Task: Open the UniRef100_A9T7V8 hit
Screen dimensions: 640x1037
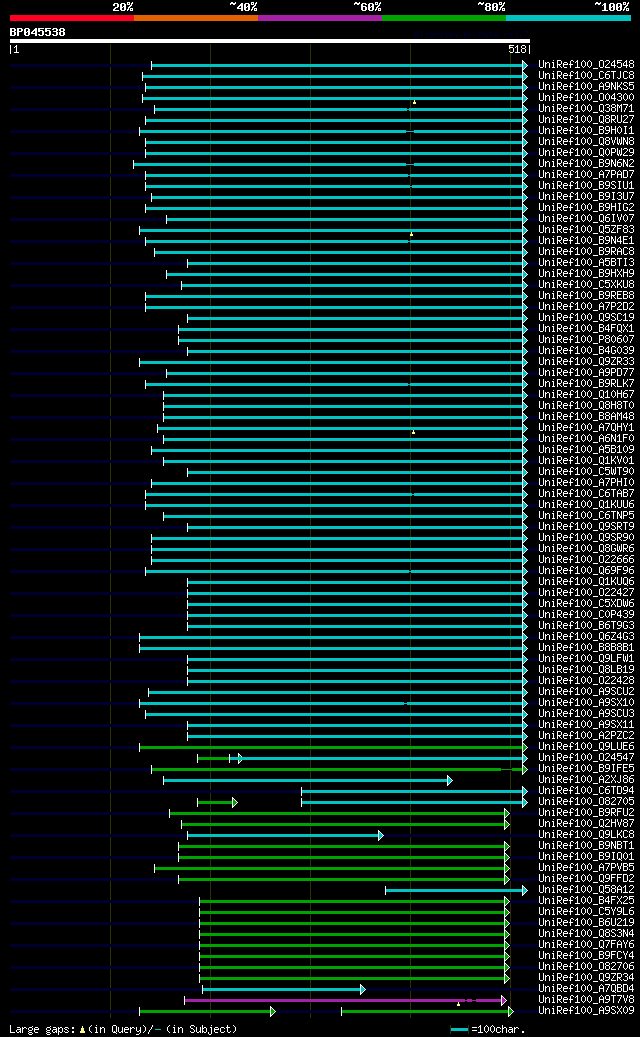Action: click(586, 999)
